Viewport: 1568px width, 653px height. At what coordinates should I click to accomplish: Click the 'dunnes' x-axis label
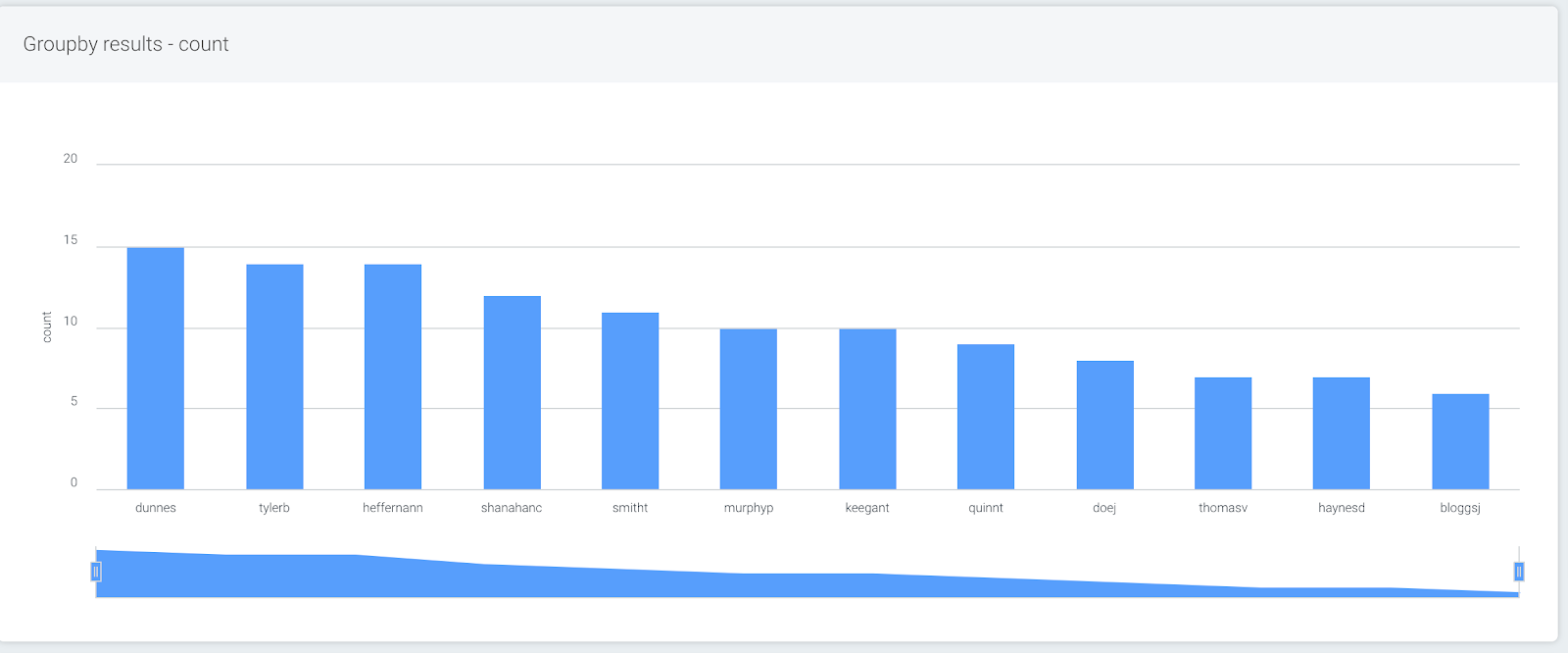point(156,508)
